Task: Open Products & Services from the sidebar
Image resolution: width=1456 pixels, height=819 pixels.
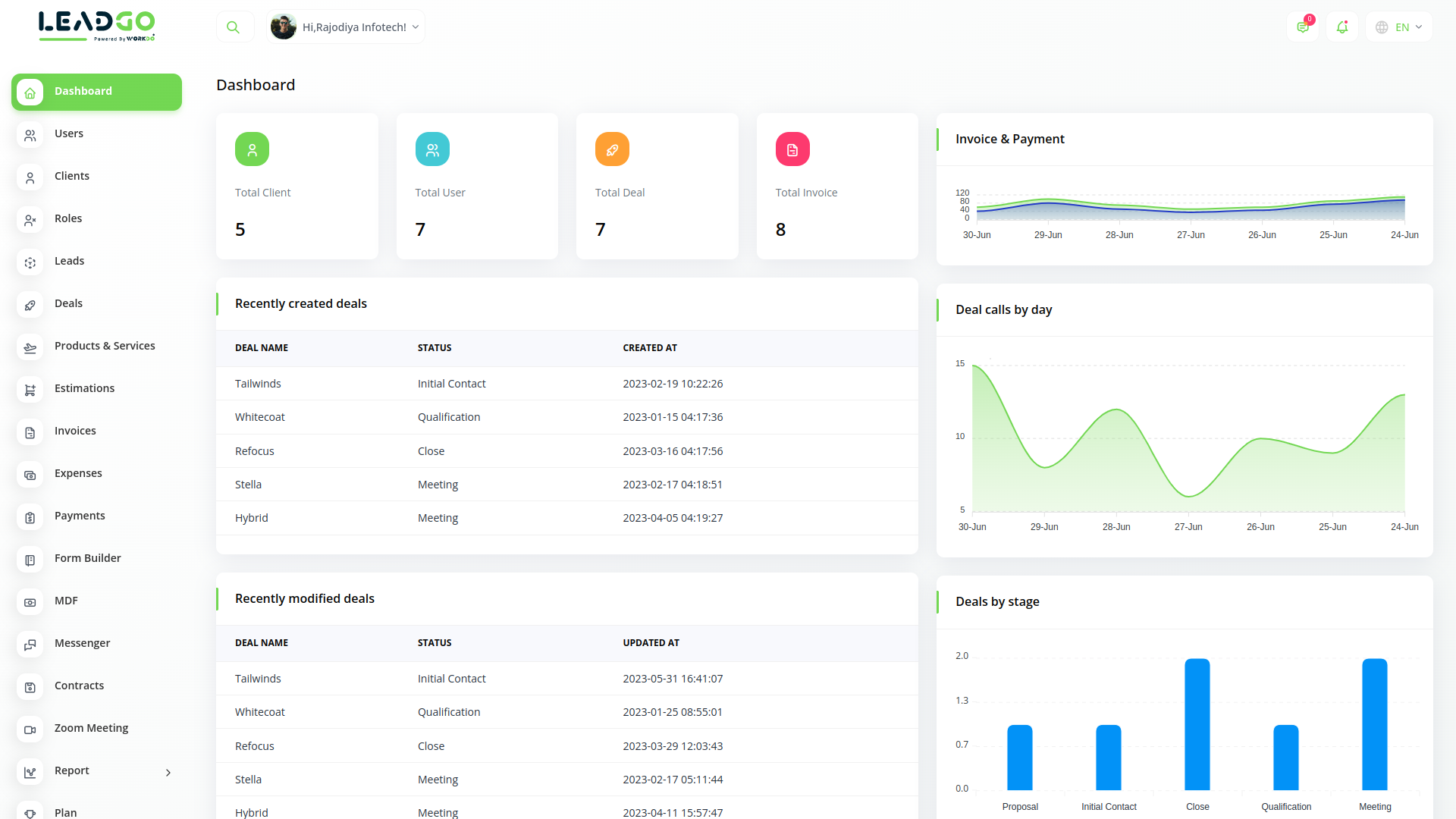Action: point(105,345)
